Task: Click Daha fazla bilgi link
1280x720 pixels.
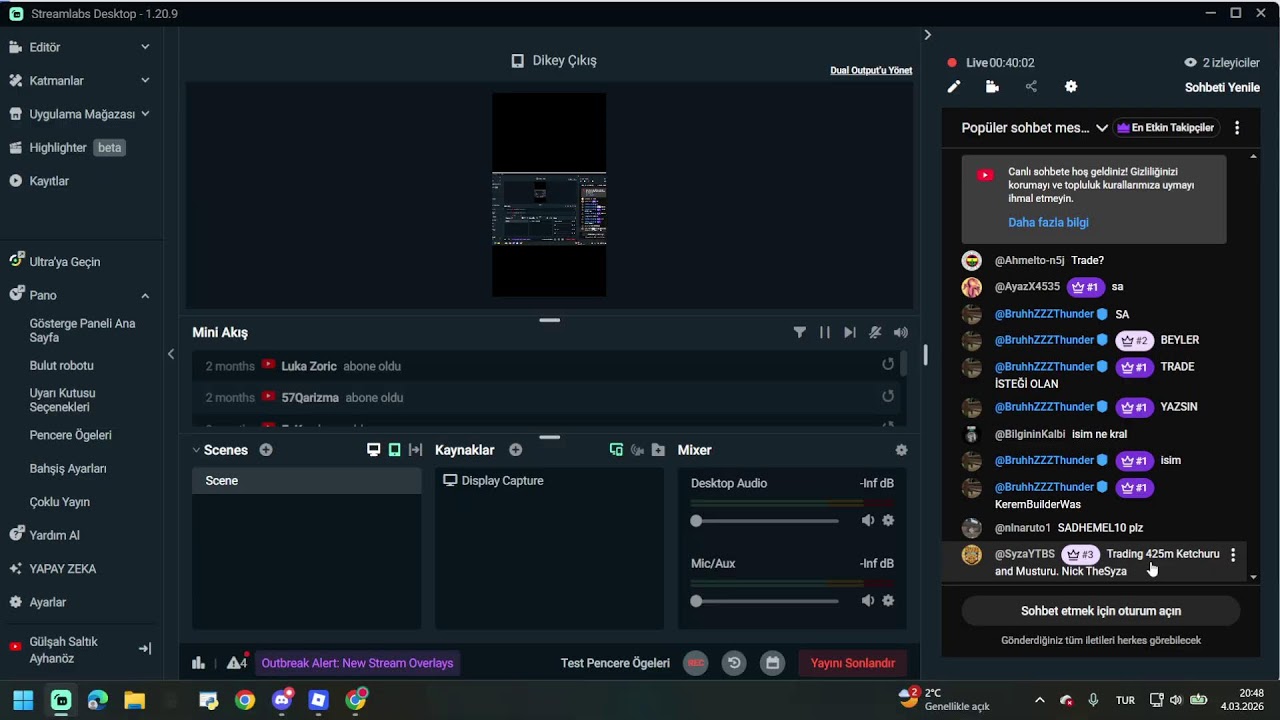Action: (1048, 223)
